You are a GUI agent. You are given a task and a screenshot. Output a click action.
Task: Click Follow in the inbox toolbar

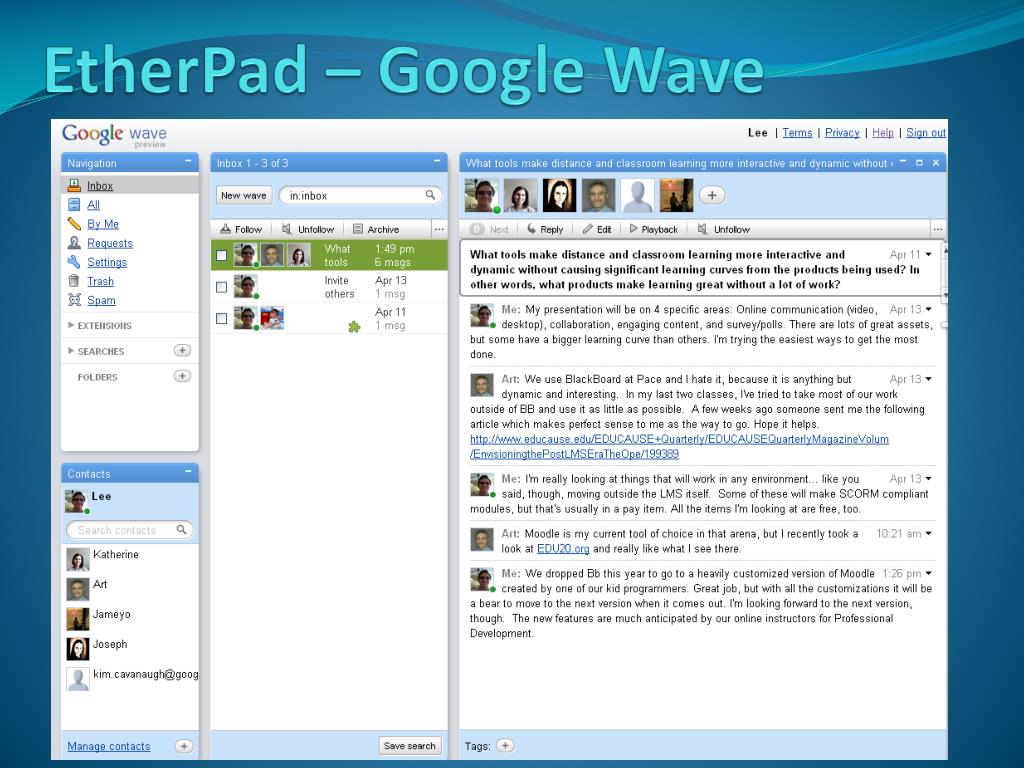point(241,229)
